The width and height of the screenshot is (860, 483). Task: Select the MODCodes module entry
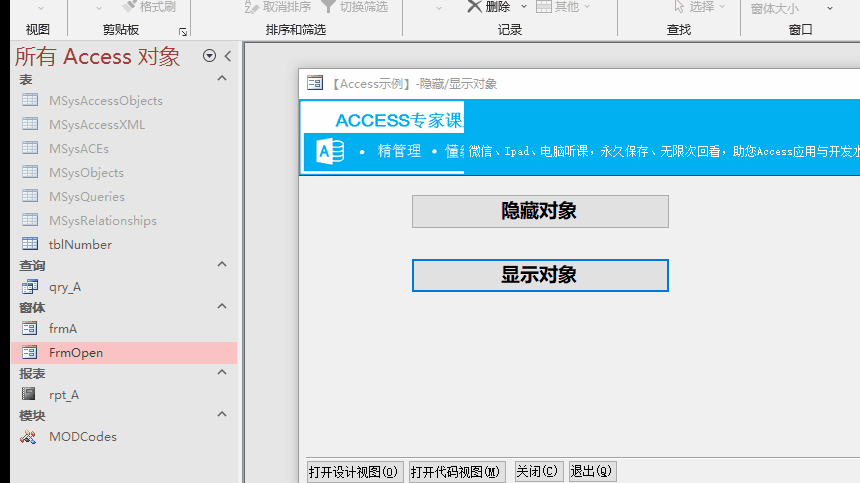point(124,436)
